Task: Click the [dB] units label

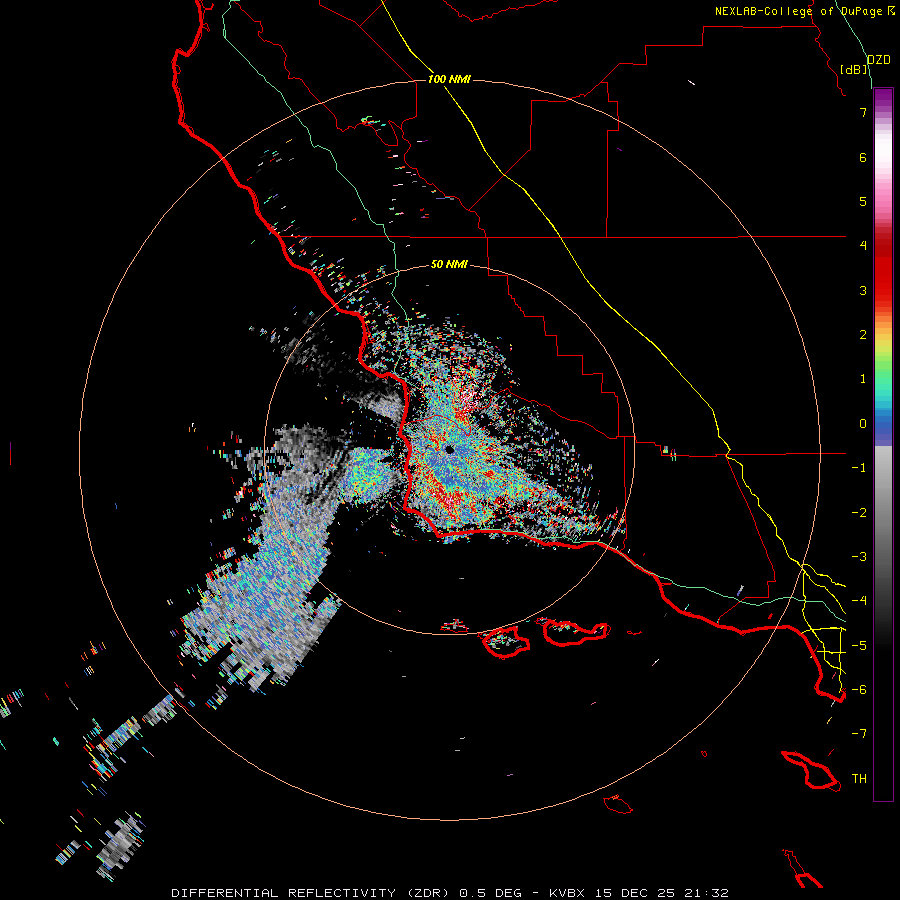Action: click(x=854, y=69)
